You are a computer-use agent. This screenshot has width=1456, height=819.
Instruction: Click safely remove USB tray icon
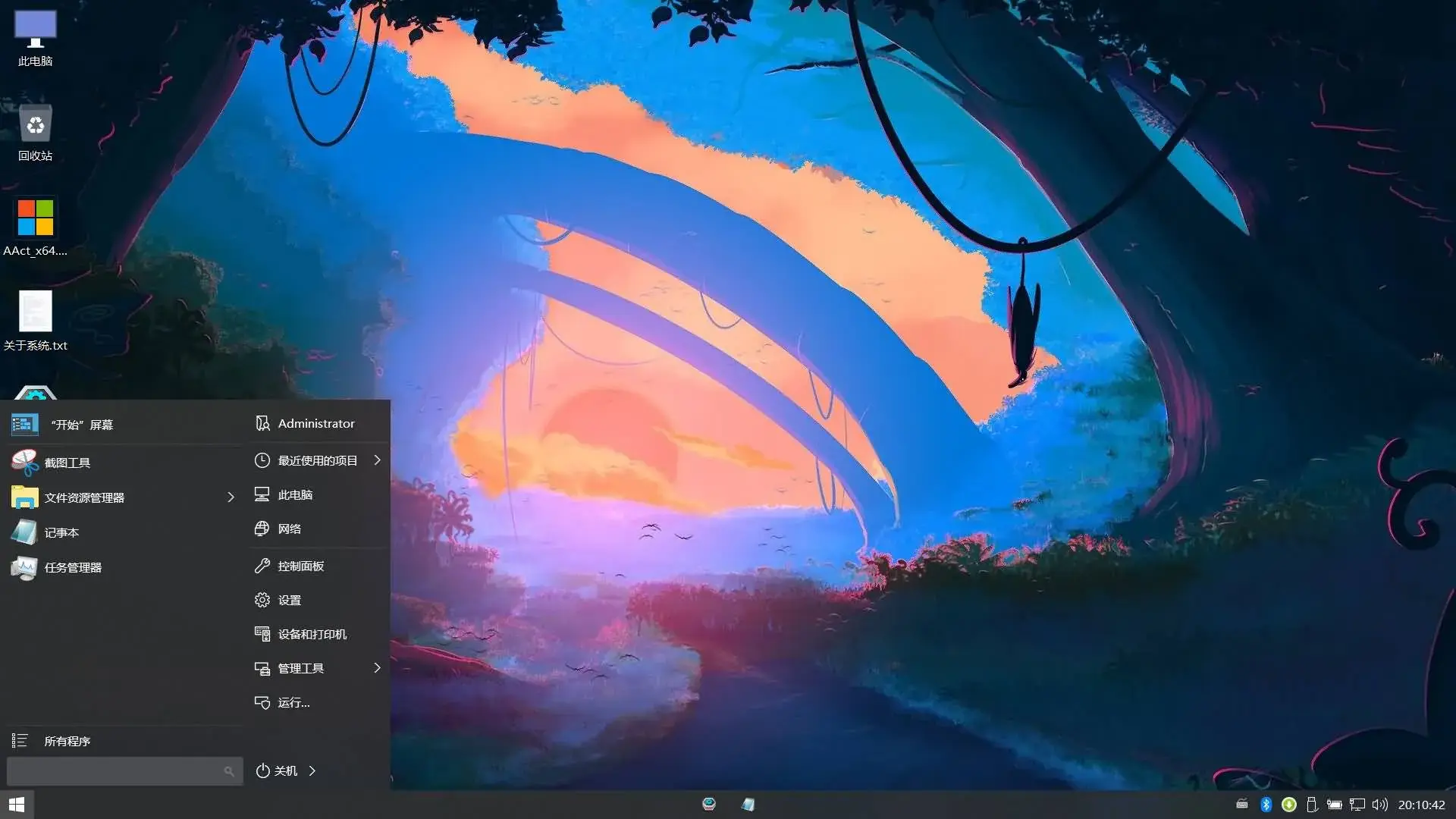point(1311,805)
